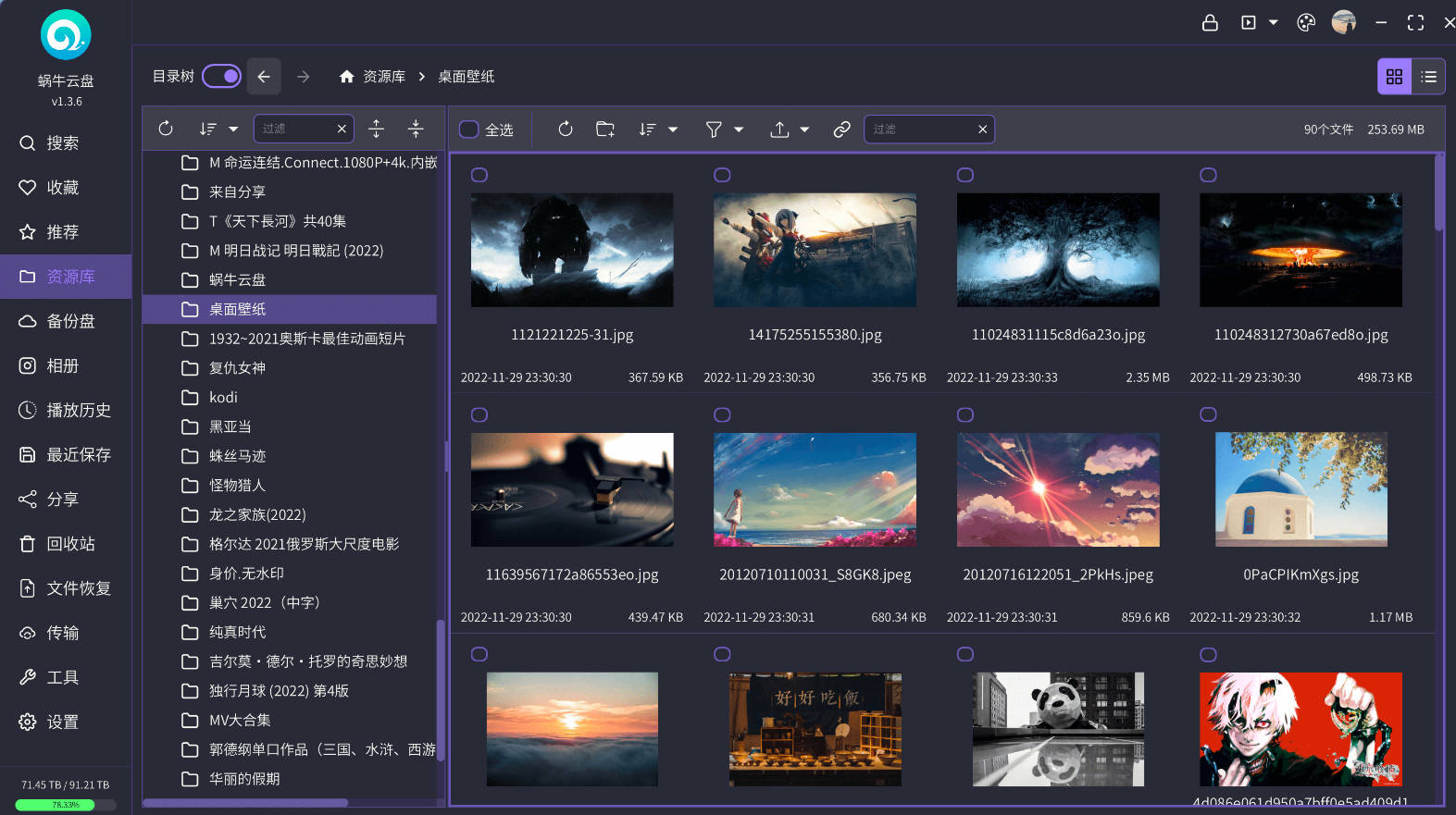Open the theme palette icon
This screenshot has width=1456, height=815.
coord(1306,23)
